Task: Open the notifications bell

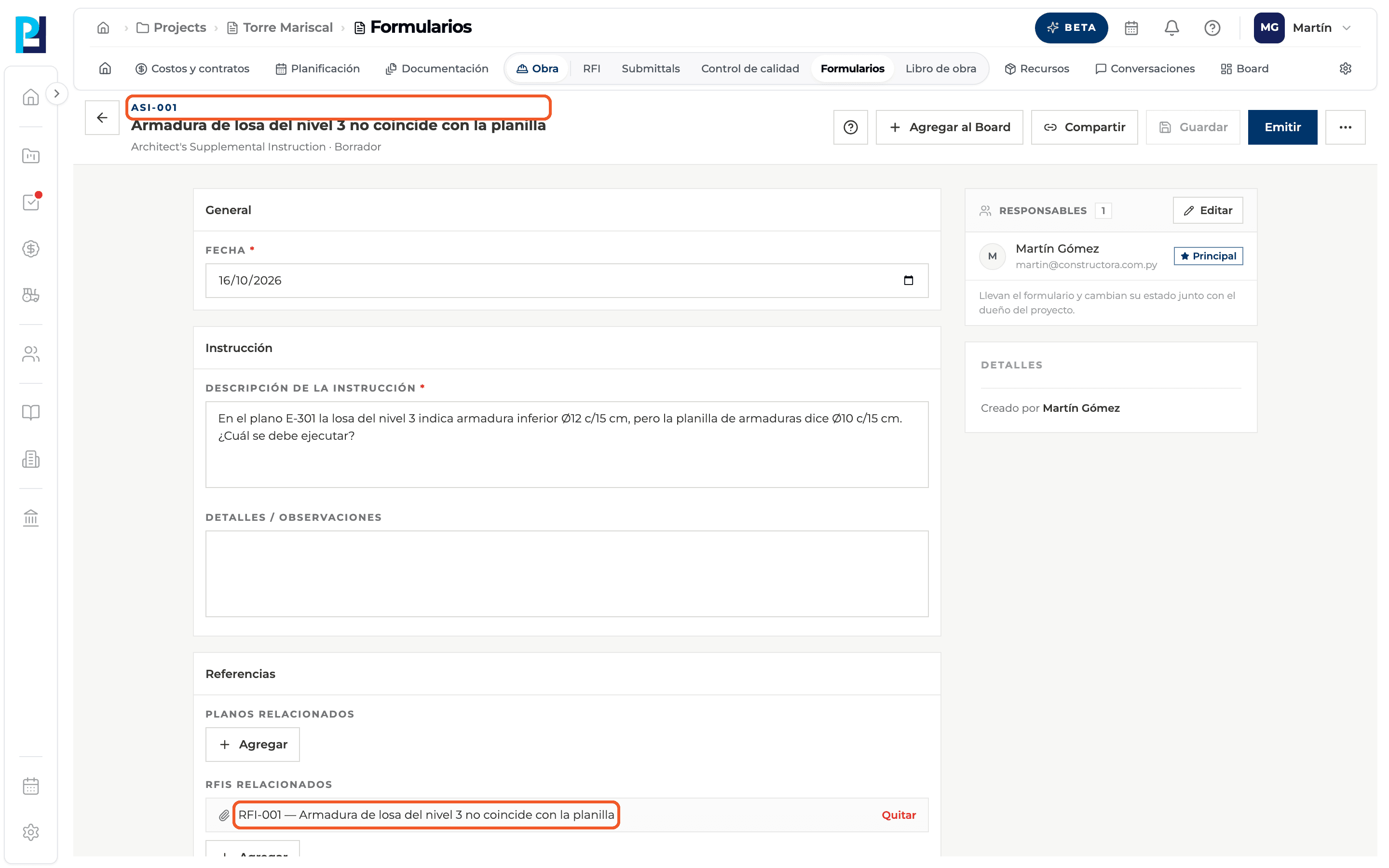Action: [1171, 27]
